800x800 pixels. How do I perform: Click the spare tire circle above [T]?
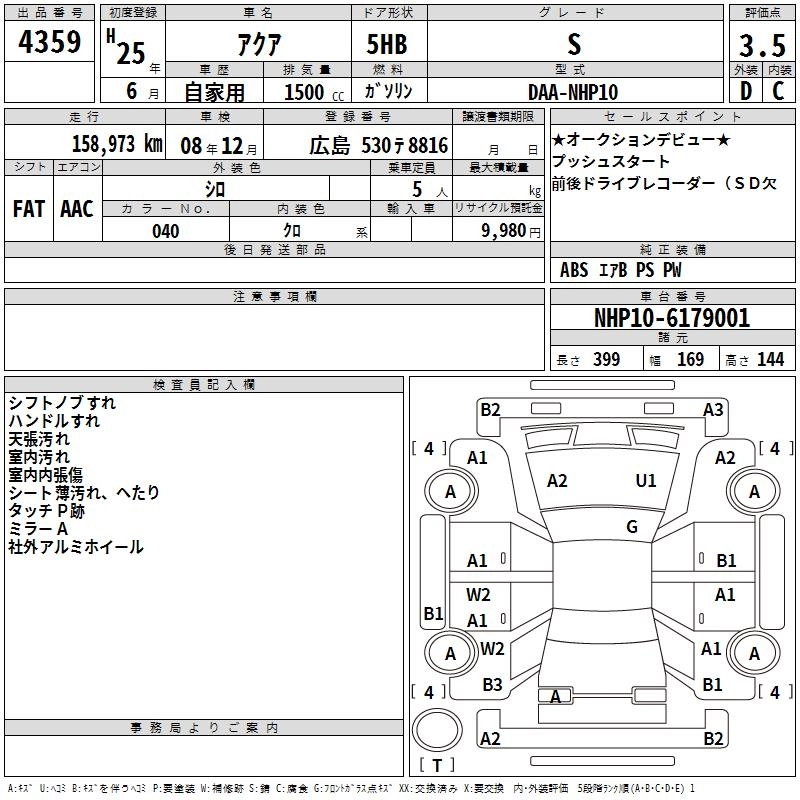[x=437, y=731]
